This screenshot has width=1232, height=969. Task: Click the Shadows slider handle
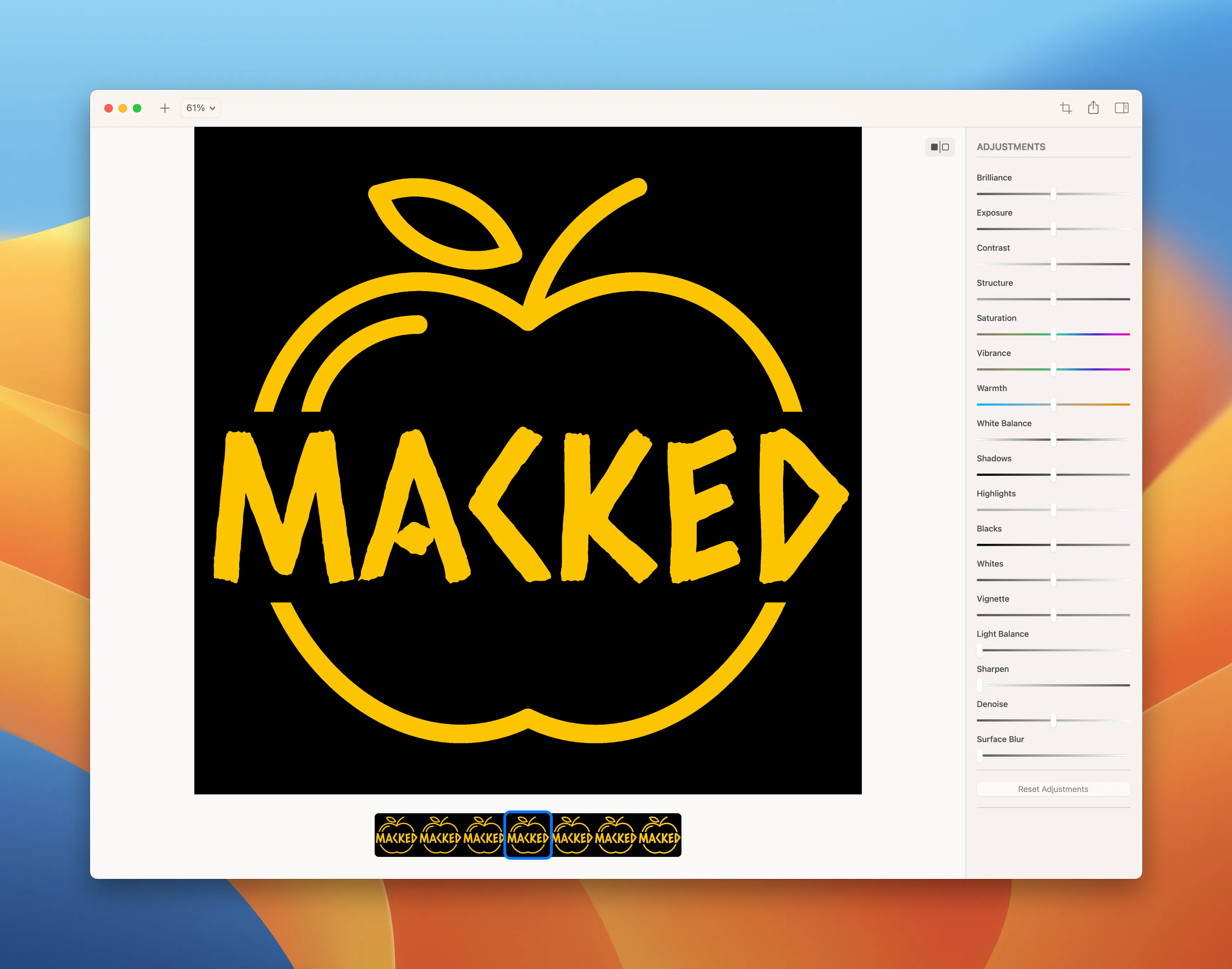[x=1053, y=475]
